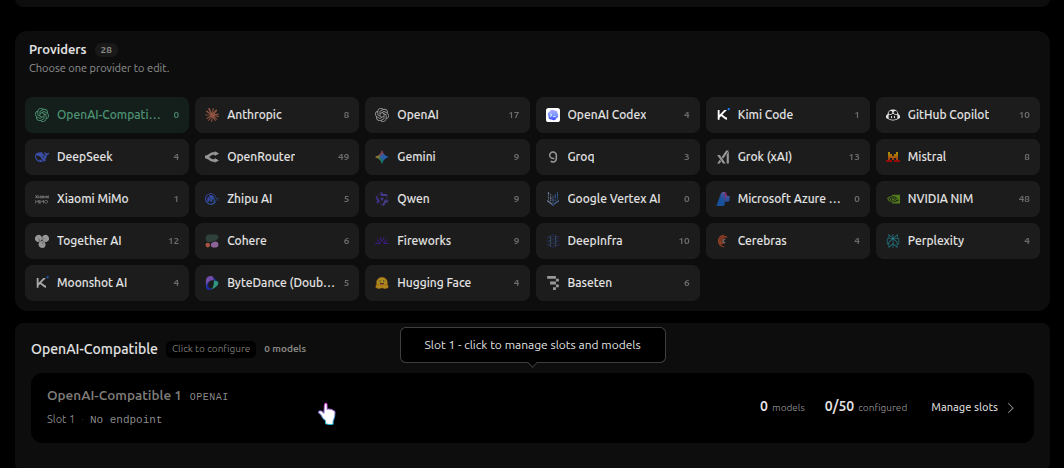Choose the Qwen provider name
The width and height of the screenshot is (1064, 468).
tap(413, 199)
